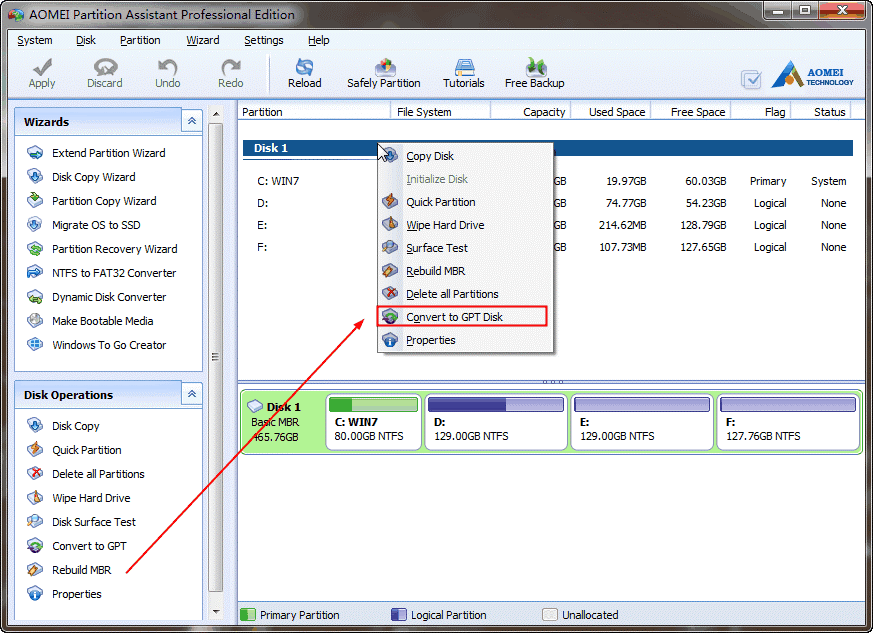Image resolution: width=873 pixels, height=633 pixels.
Task: Open the Partition menu
Action: 140,40
